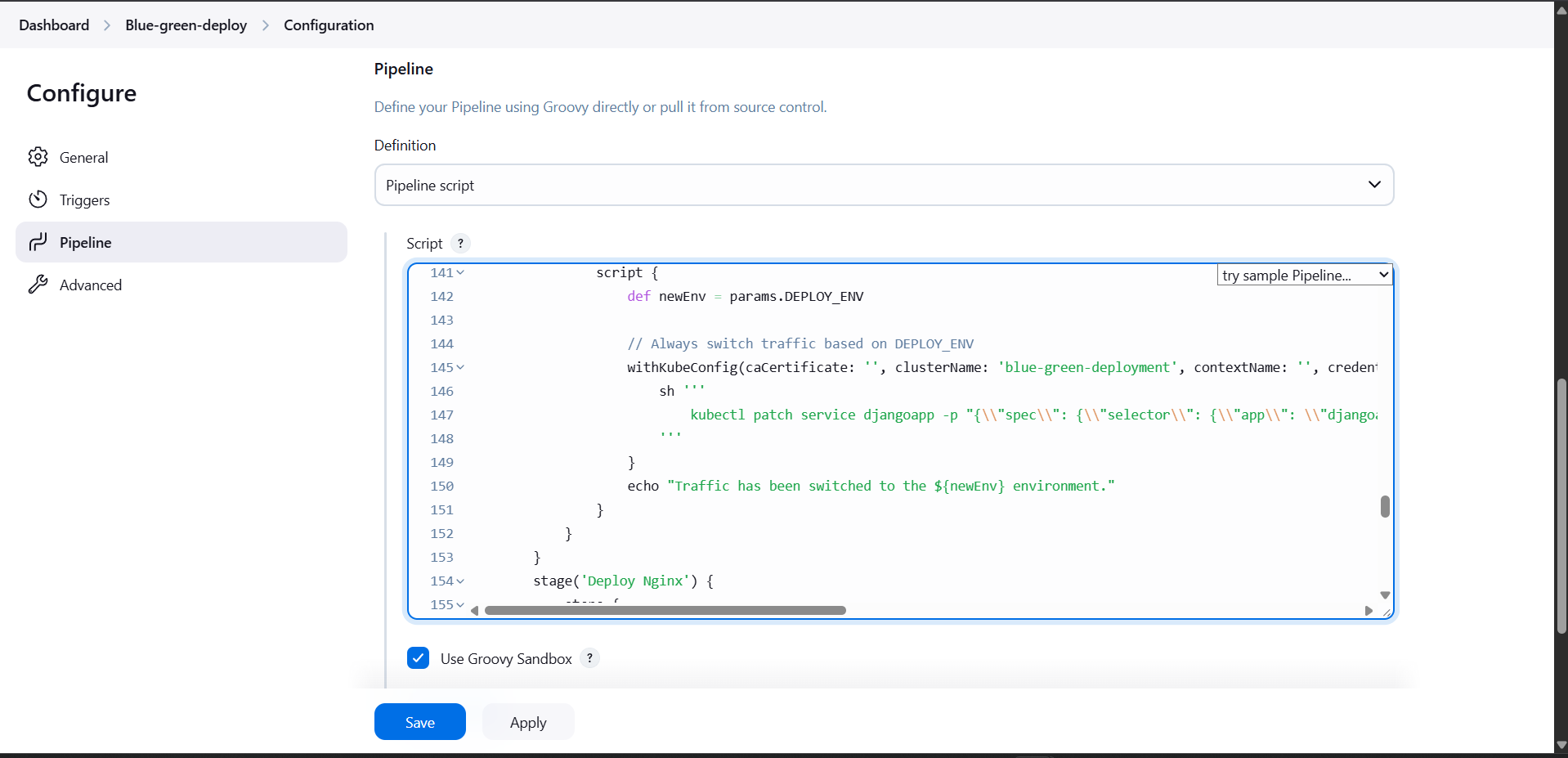Apply the configuration changes
The width and height of the screenshot is (1568, 758).
click(x=528, y=722)
